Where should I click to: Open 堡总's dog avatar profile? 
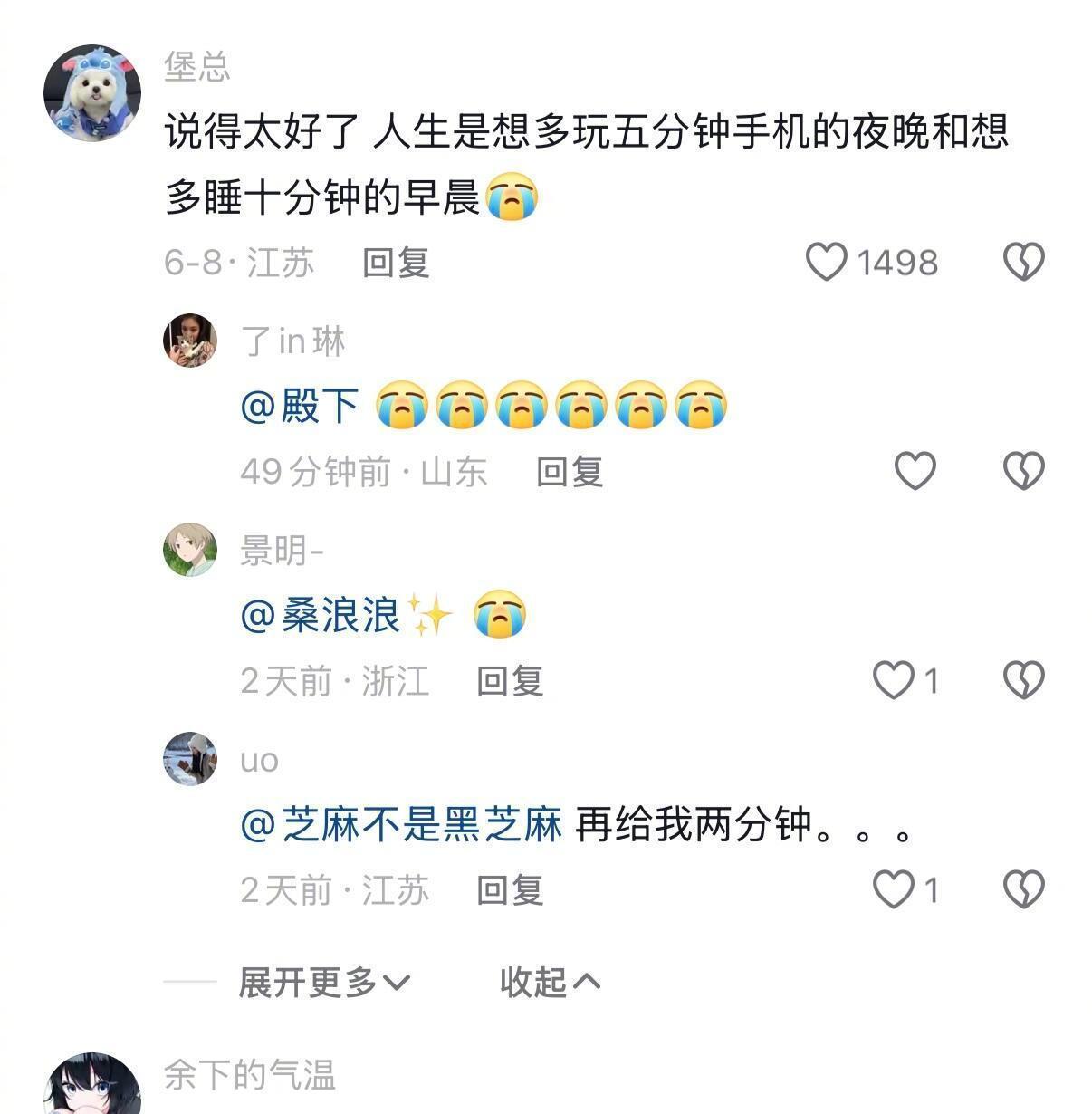tap(92, 93)
